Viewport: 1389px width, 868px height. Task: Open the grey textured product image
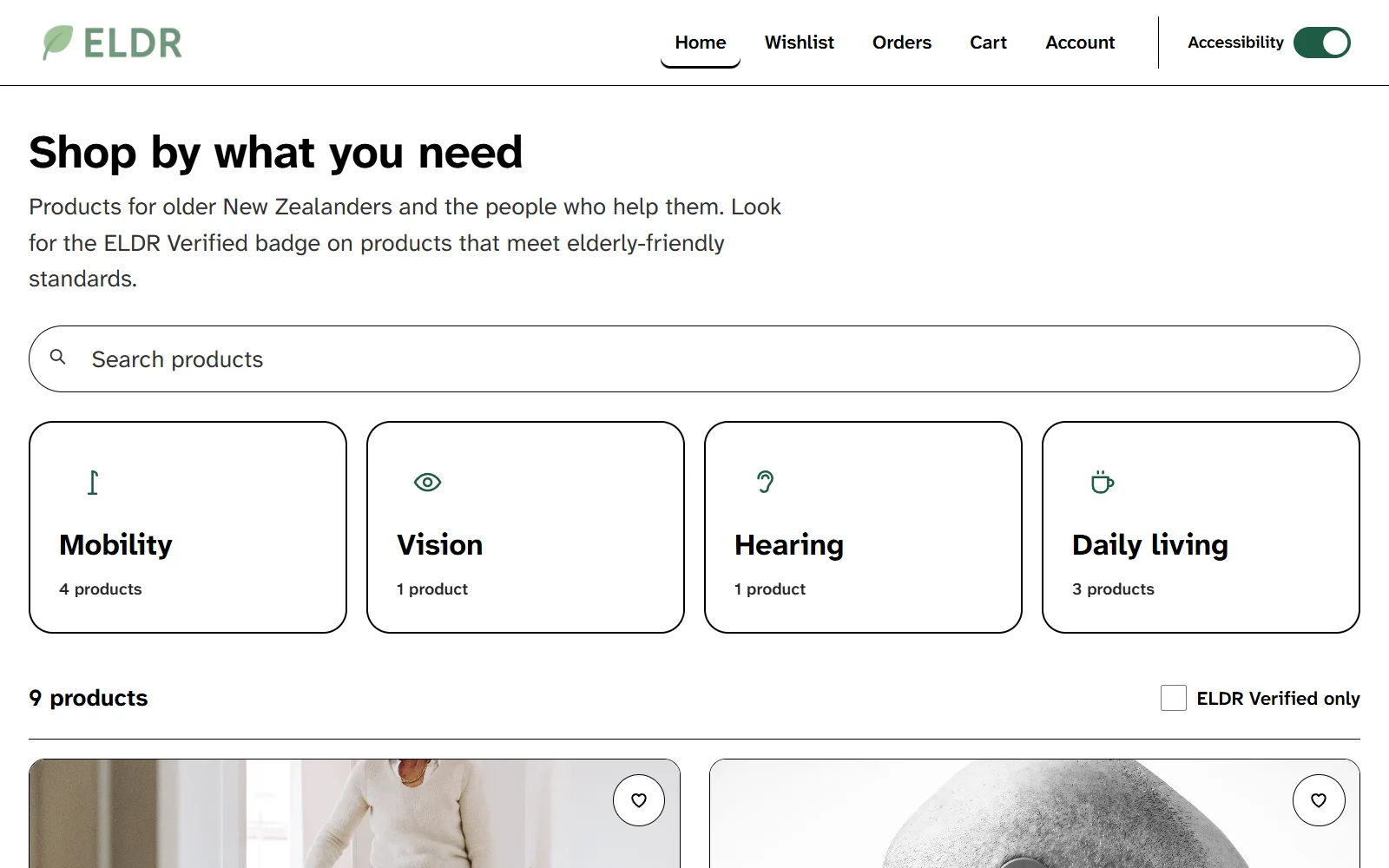tap(1035, 814)
